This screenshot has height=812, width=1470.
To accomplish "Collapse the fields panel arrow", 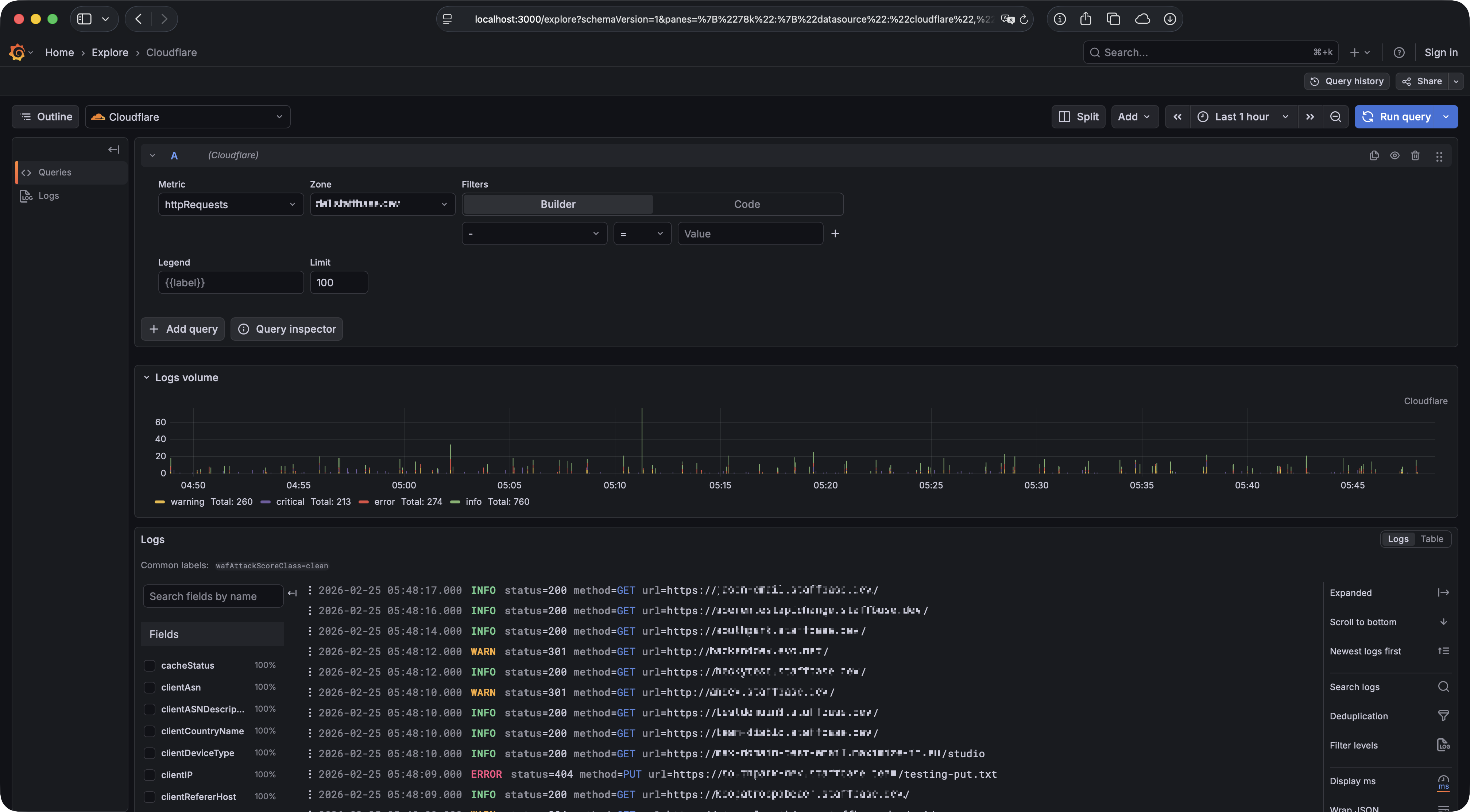I will click(x=292, y=593).
